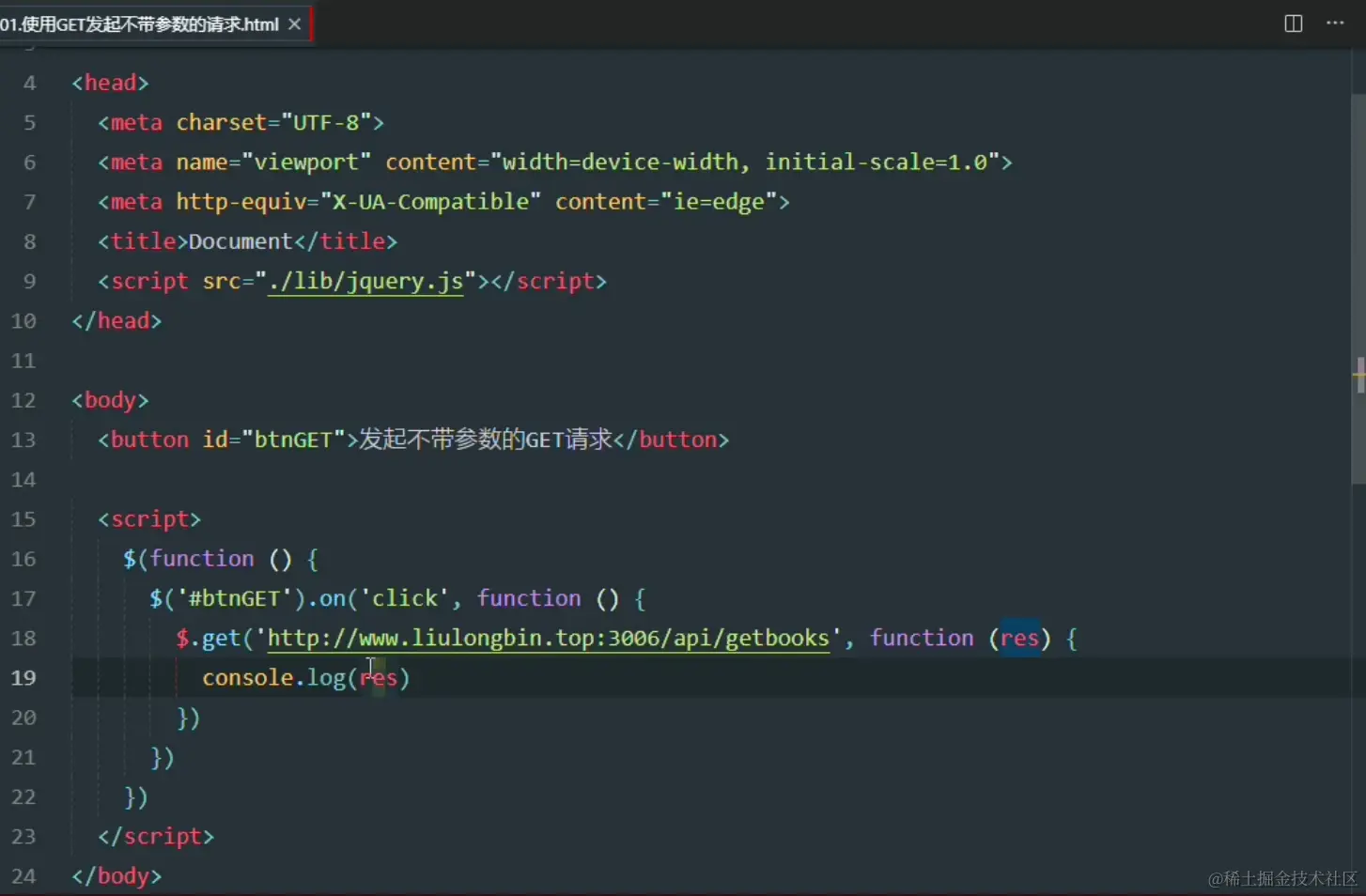Screen dimensions: 1366x896
Task: Click line number 24 in the gutter
Action: click(x=23, y=876)
